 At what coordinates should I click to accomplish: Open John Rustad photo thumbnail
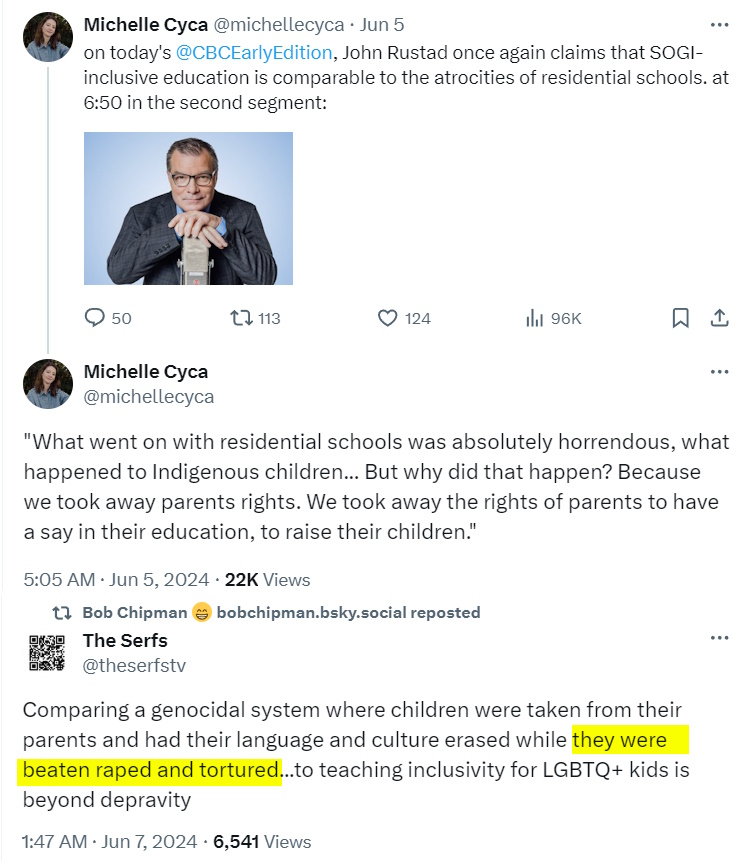coord(188,209)
